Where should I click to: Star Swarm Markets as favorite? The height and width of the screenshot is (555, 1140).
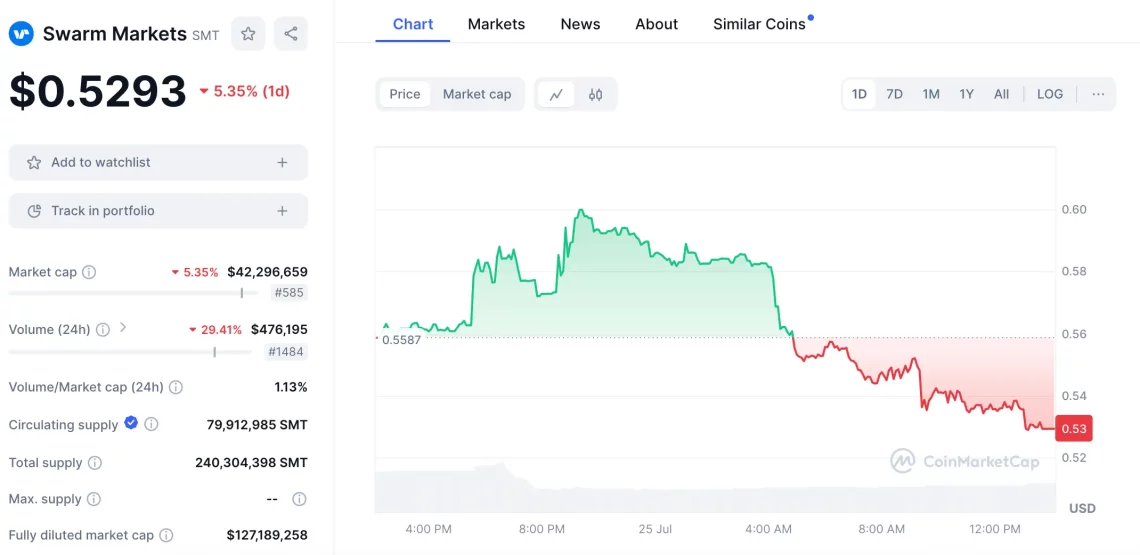point(248,33)
